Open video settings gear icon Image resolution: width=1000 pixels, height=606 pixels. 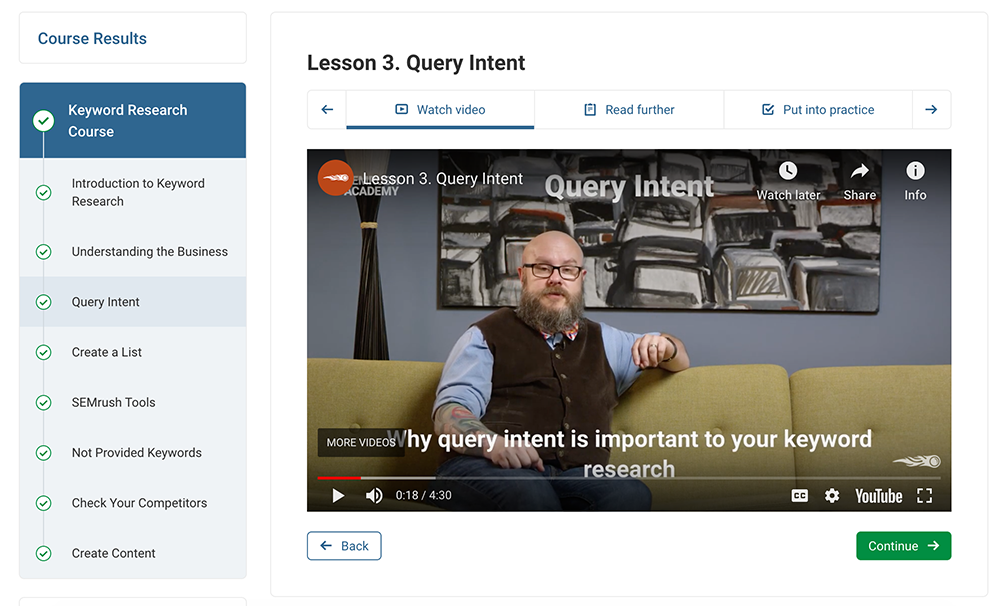[832, 496]
